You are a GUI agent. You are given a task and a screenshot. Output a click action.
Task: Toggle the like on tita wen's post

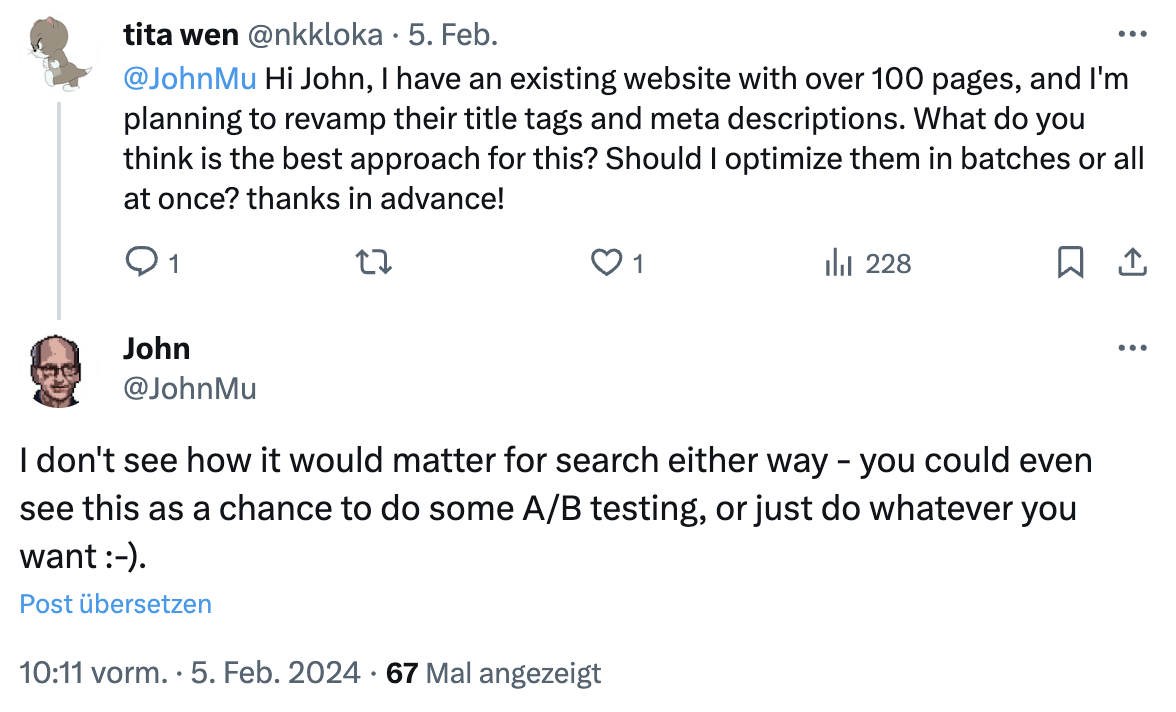(606, 263)
